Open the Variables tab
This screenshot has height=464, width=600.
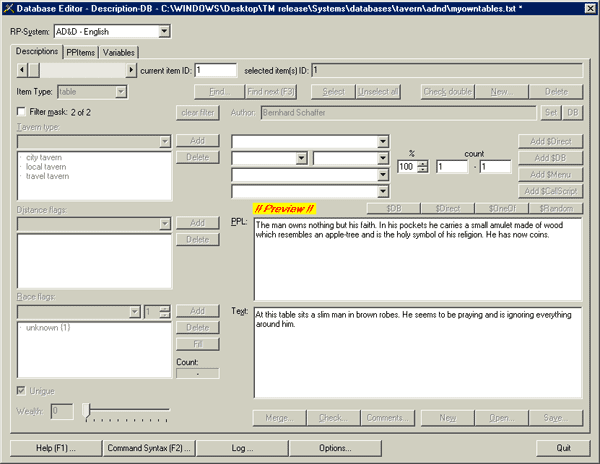[119, 52]
